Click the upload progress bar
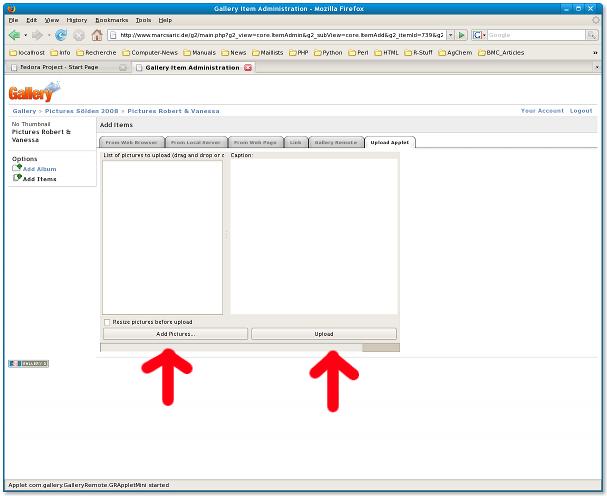Image resolution: width=607 pixels, height=496 pixels. pos(250,347)
